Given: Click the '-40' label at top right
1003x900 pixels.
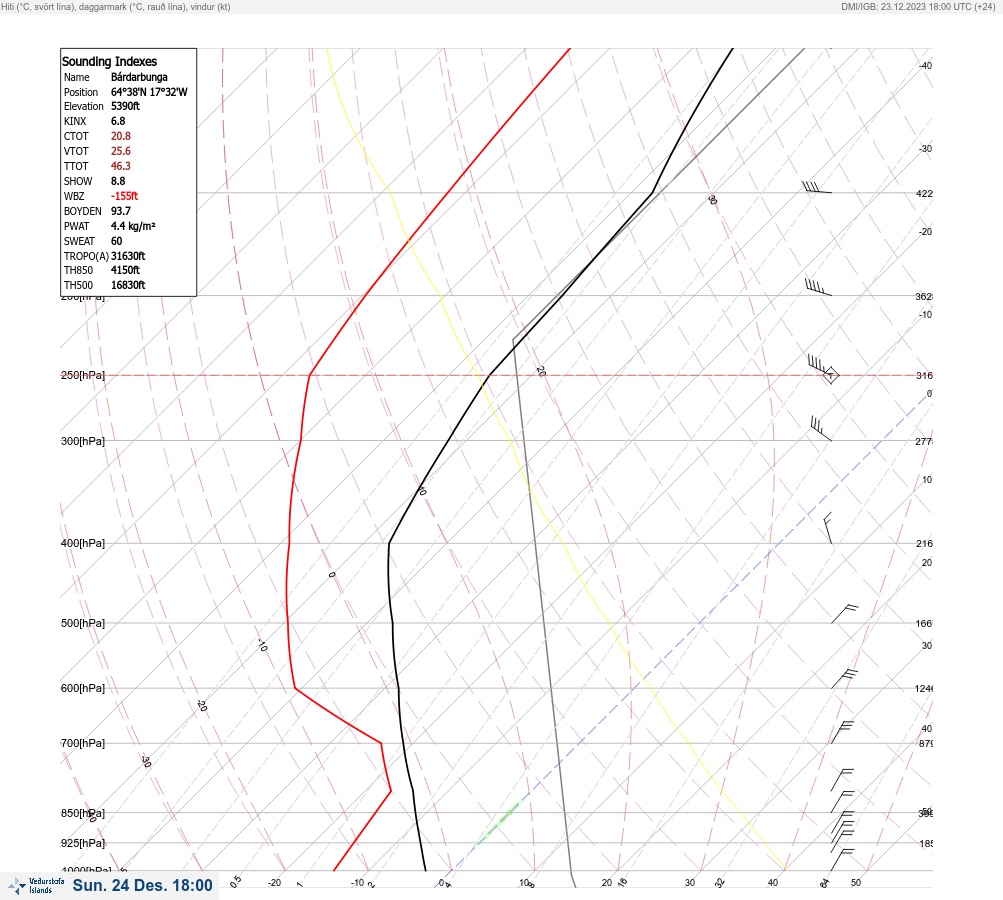Looking at the screenshot, I should pos(925,65).
